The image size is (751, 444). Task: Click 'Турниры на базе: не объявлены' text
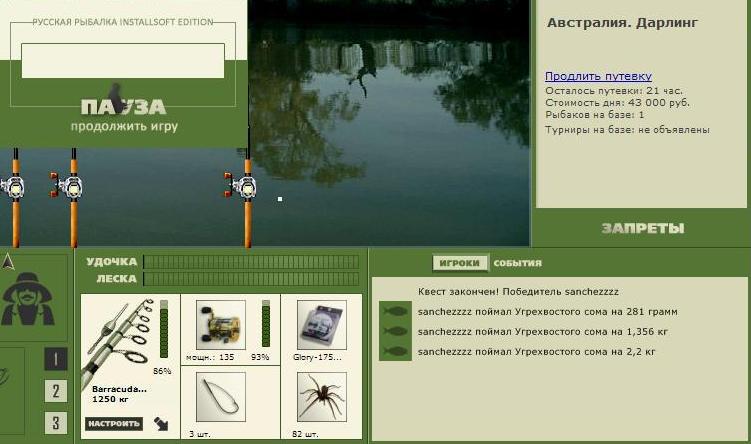click(x=627, y=130)
